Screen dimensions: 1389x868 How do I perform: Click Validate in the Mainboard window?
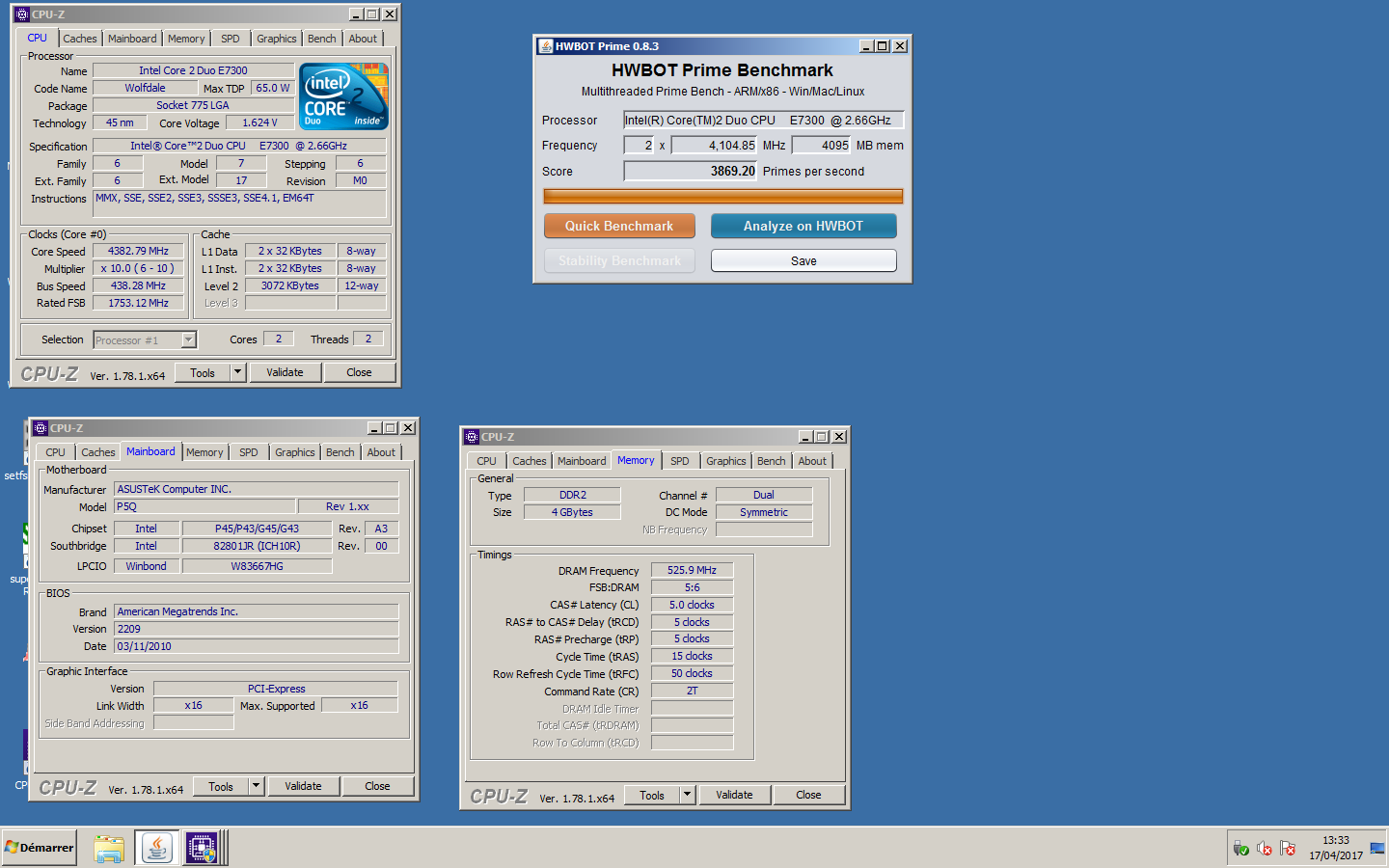click(x=303, y=786)
